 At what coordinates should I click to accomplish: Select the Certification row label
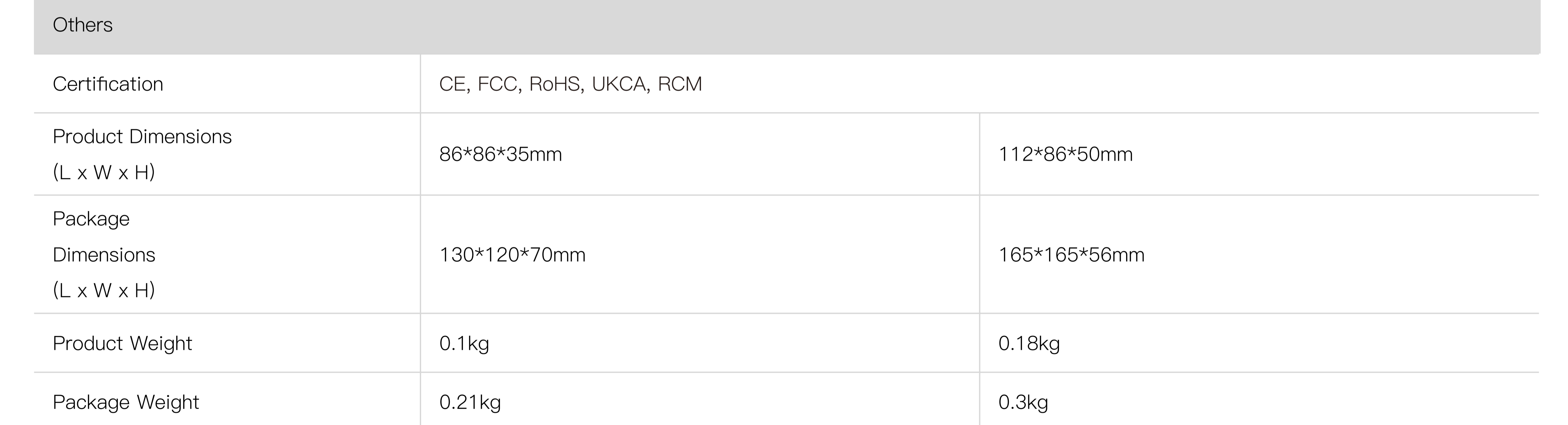click(x=108, y=84)
